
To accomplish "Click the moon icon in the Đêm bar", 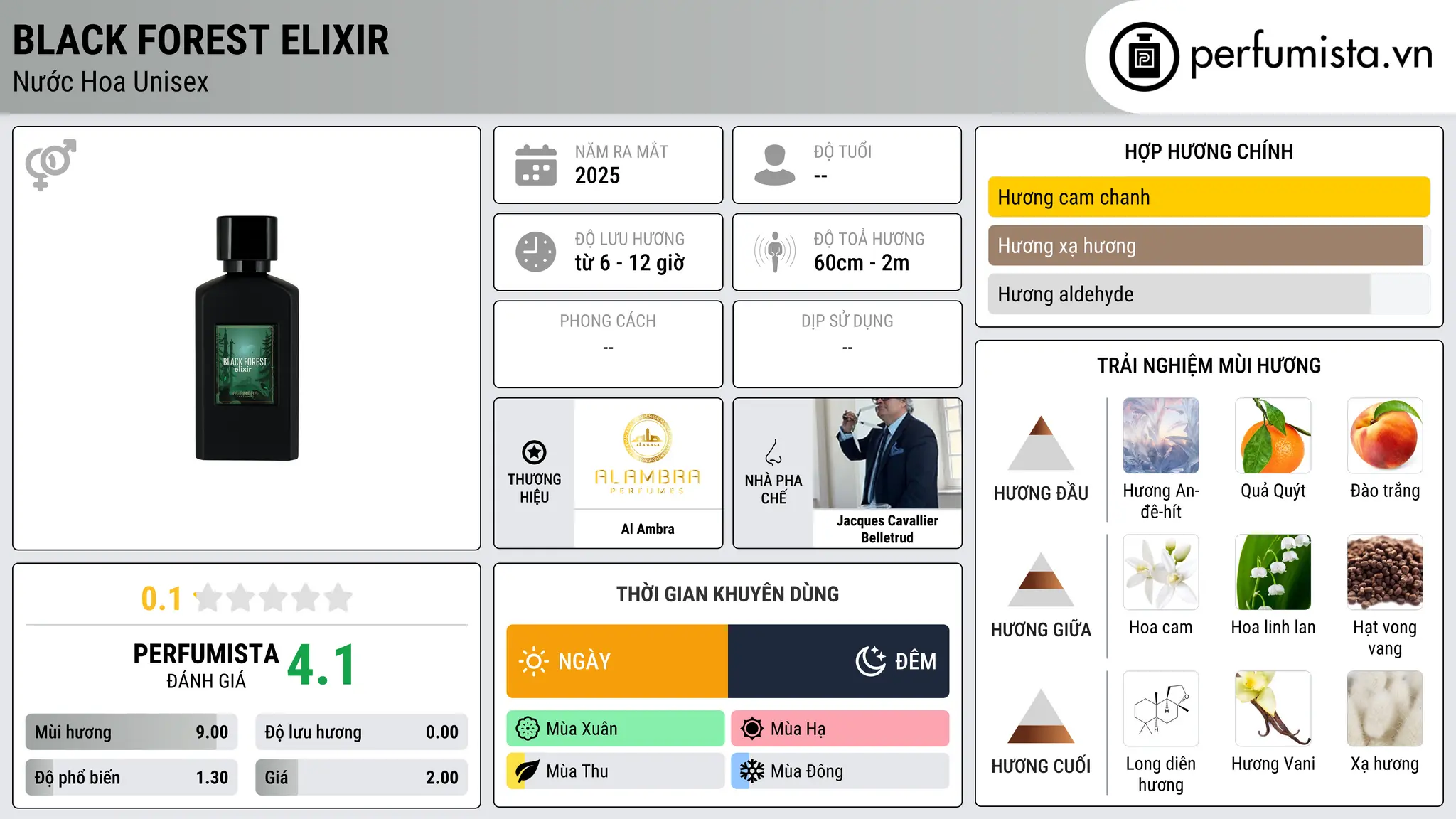I will pos(870,661).
